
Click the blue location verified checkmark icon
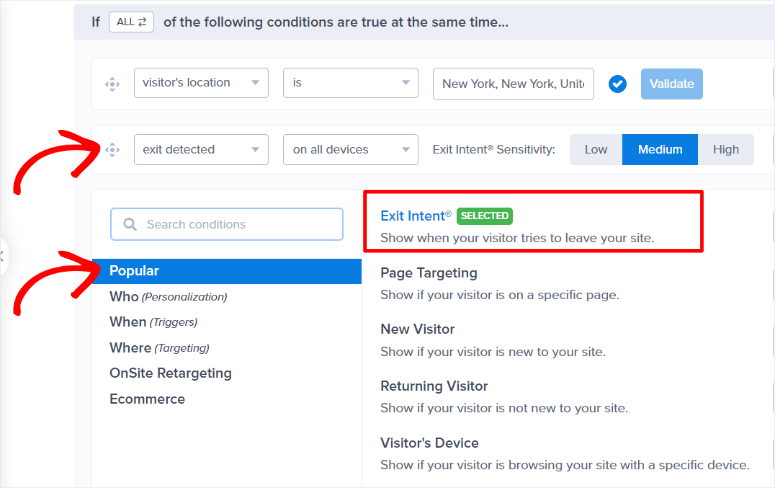617,84
